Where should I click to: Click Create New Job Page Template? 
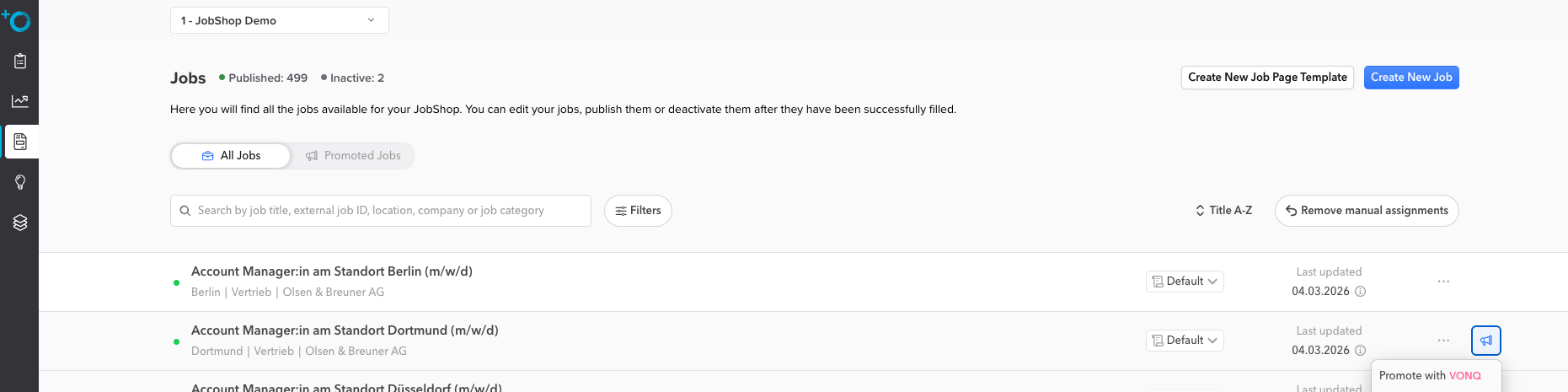[1267, 78]
